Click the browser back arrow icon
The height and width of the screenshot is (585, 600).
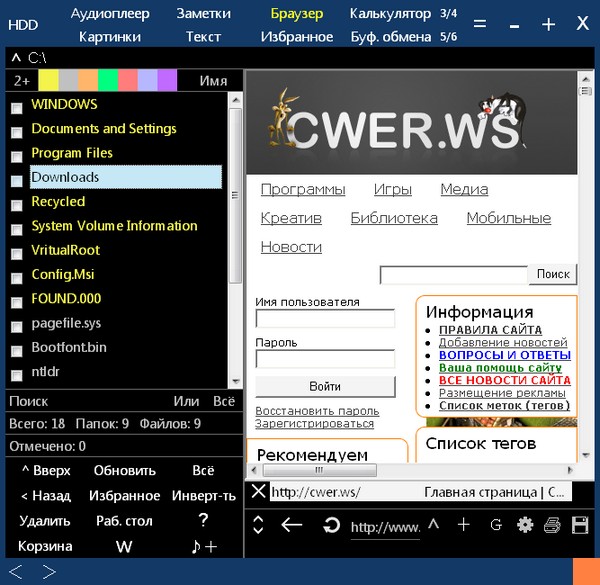coord(292,525)
